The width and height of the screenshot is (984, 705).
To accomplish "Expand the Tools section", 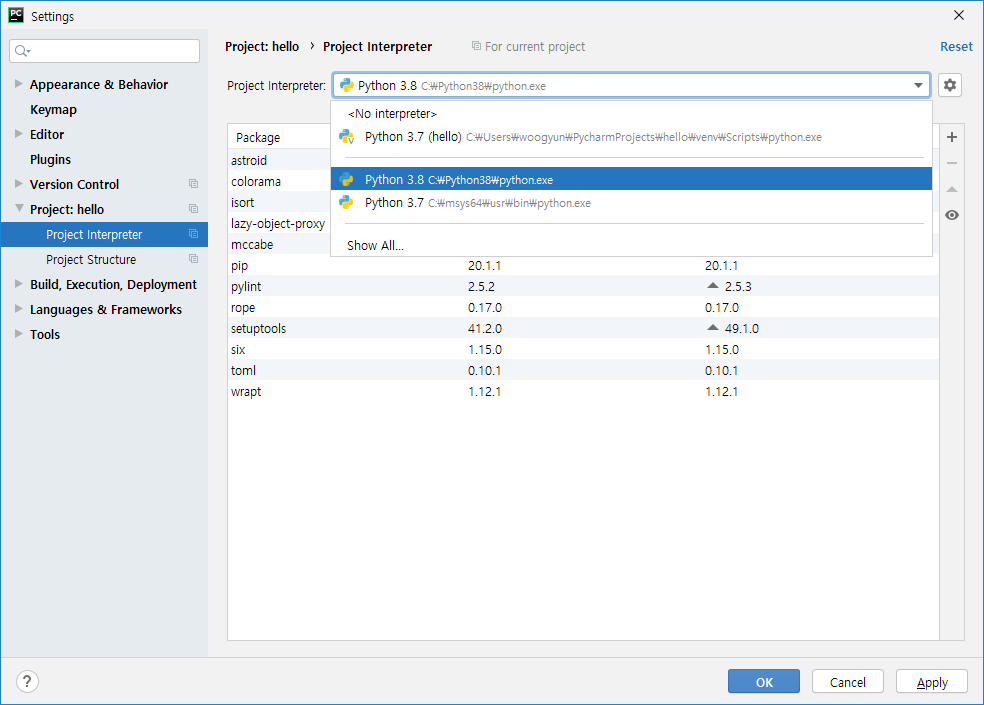I will 19,334.
